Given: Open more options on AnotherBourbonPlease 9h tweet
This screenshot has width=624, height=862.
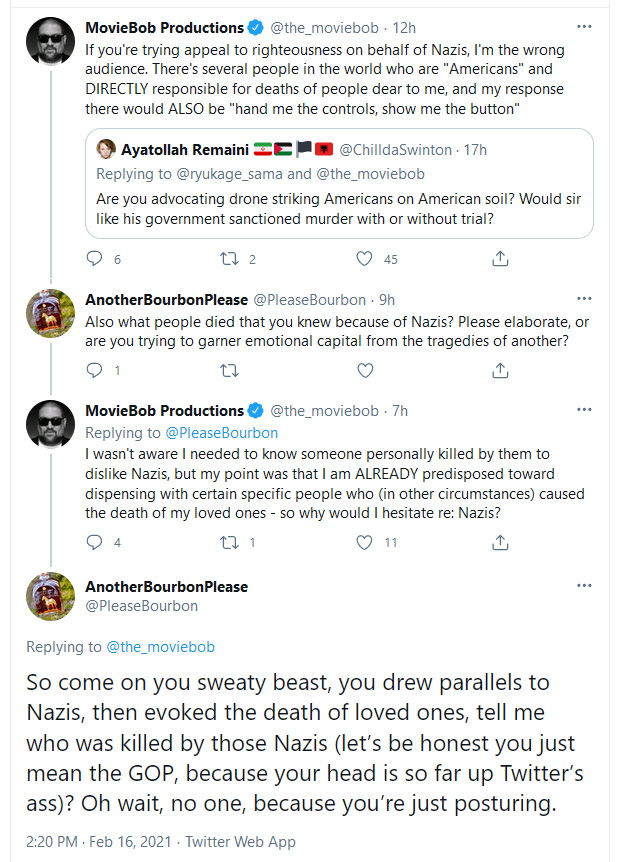Looking at the screenshot, I should pos(584,299).
